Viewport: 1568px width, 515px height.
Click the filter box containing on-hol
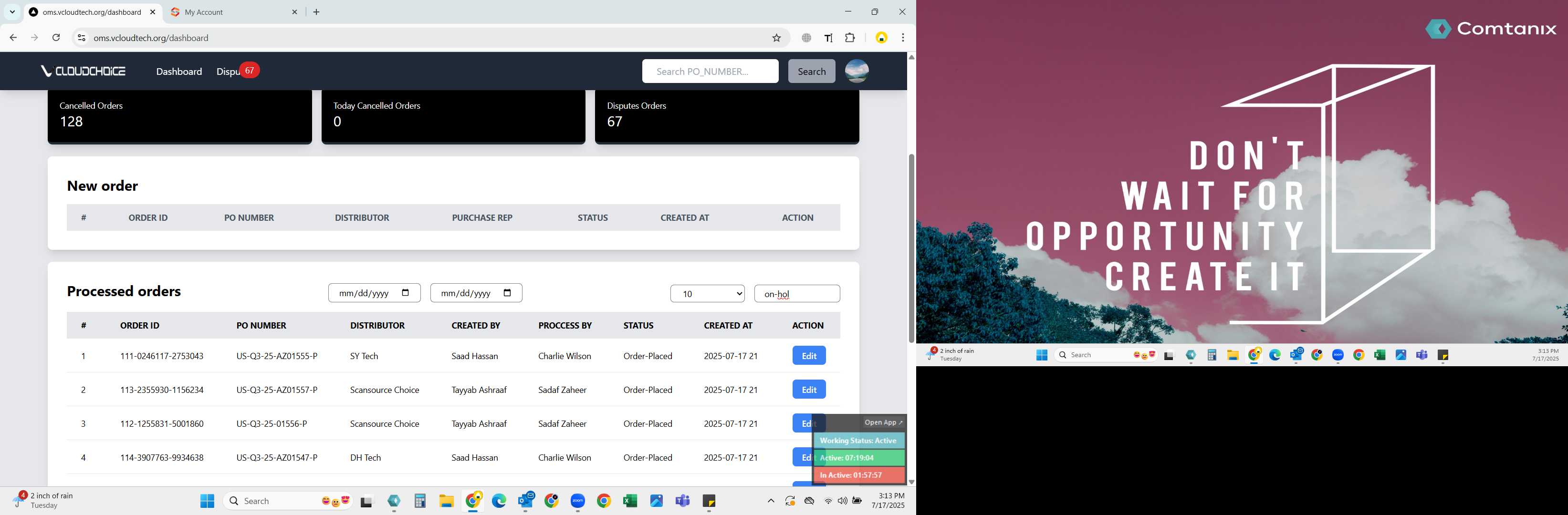pyautogui.click(x=797, y=294)
